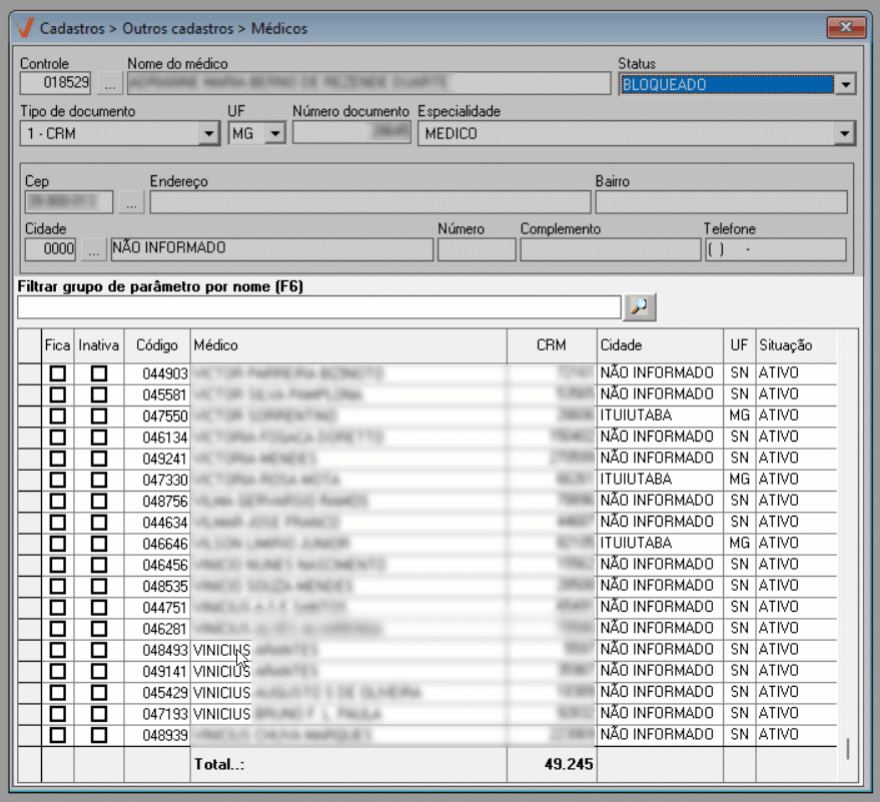This screenshot has height=802, width=880.
Task: Check Inativa box for código 047550
Action: point(99,415)
